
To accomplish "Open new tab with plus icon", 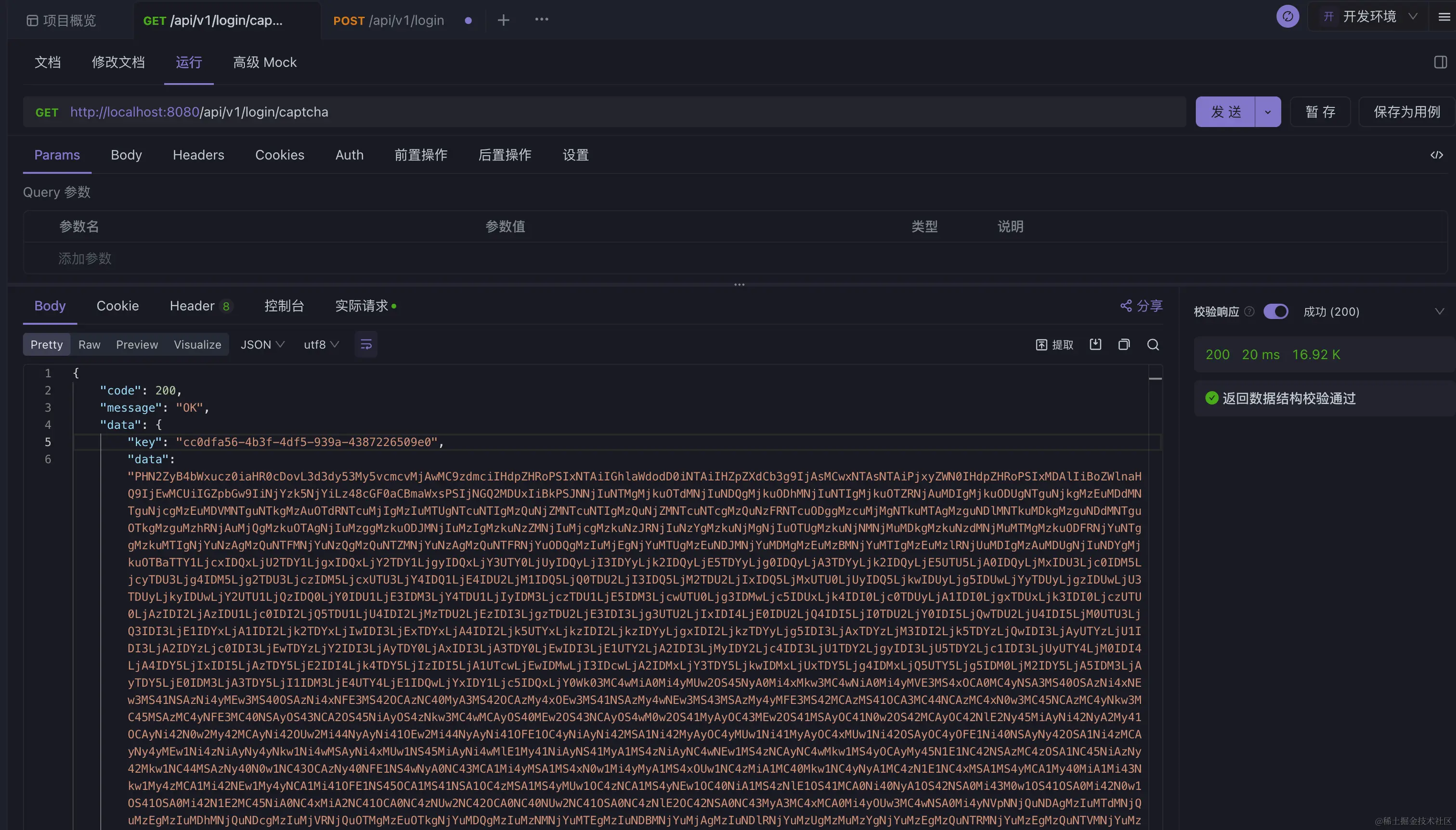I will tap(503, 21).
